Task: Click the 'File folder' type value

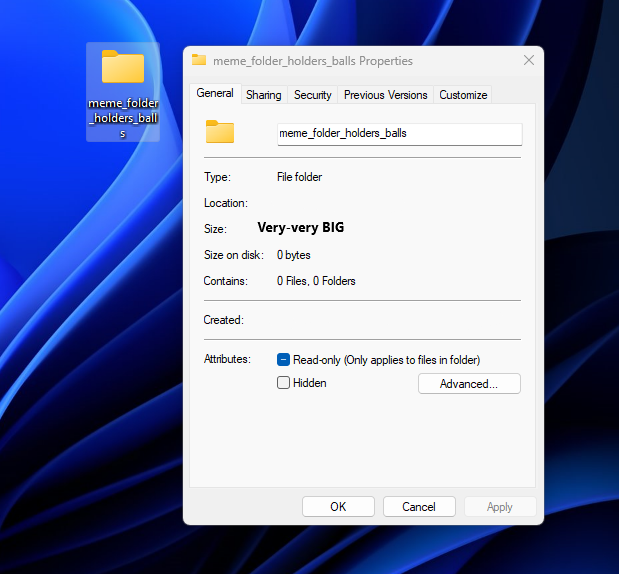Action: tap(300, 177)
